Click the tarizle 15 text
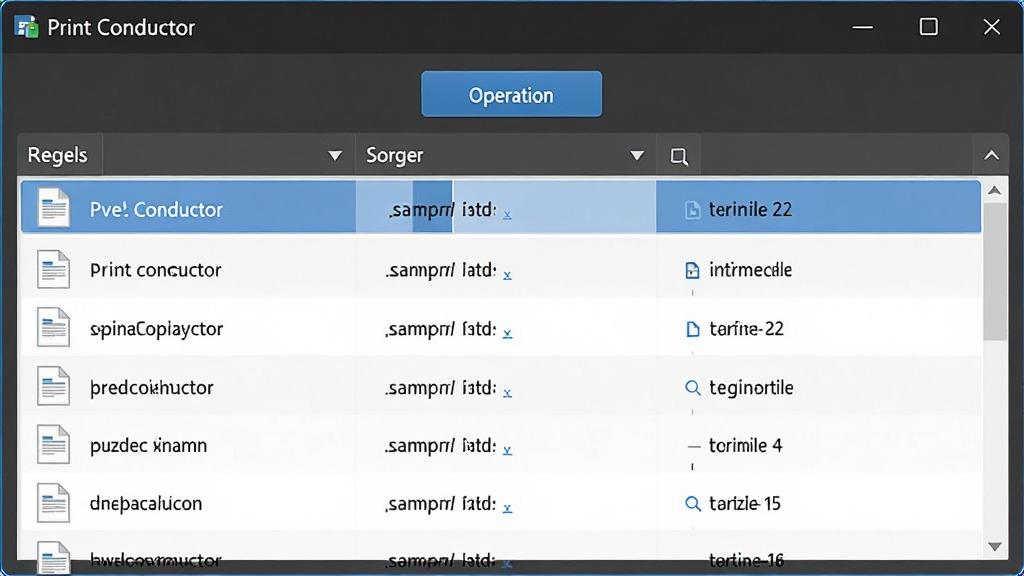Viewport: 1024px width, 576px height. click(744, 504)
